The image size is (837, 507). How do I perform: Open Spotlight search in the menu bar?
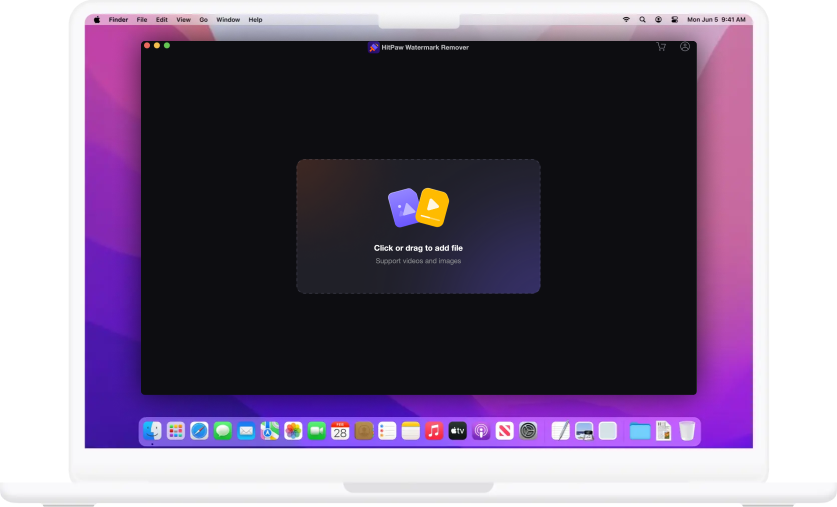642,20
